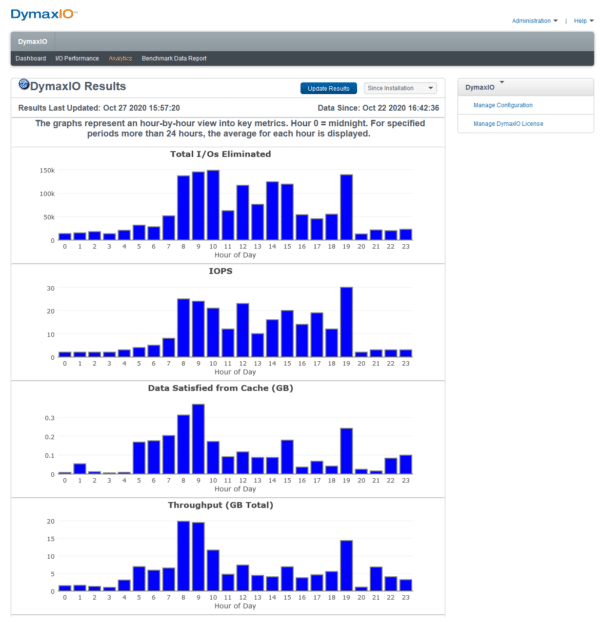Click hour 19 bar in the IOPS chart
This screenshot has height=622, width=600.
346,322
